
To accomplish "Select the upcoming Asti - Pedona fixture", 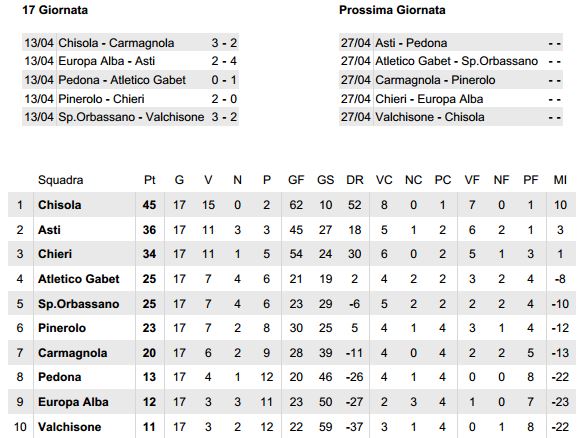I will (451, 43).
